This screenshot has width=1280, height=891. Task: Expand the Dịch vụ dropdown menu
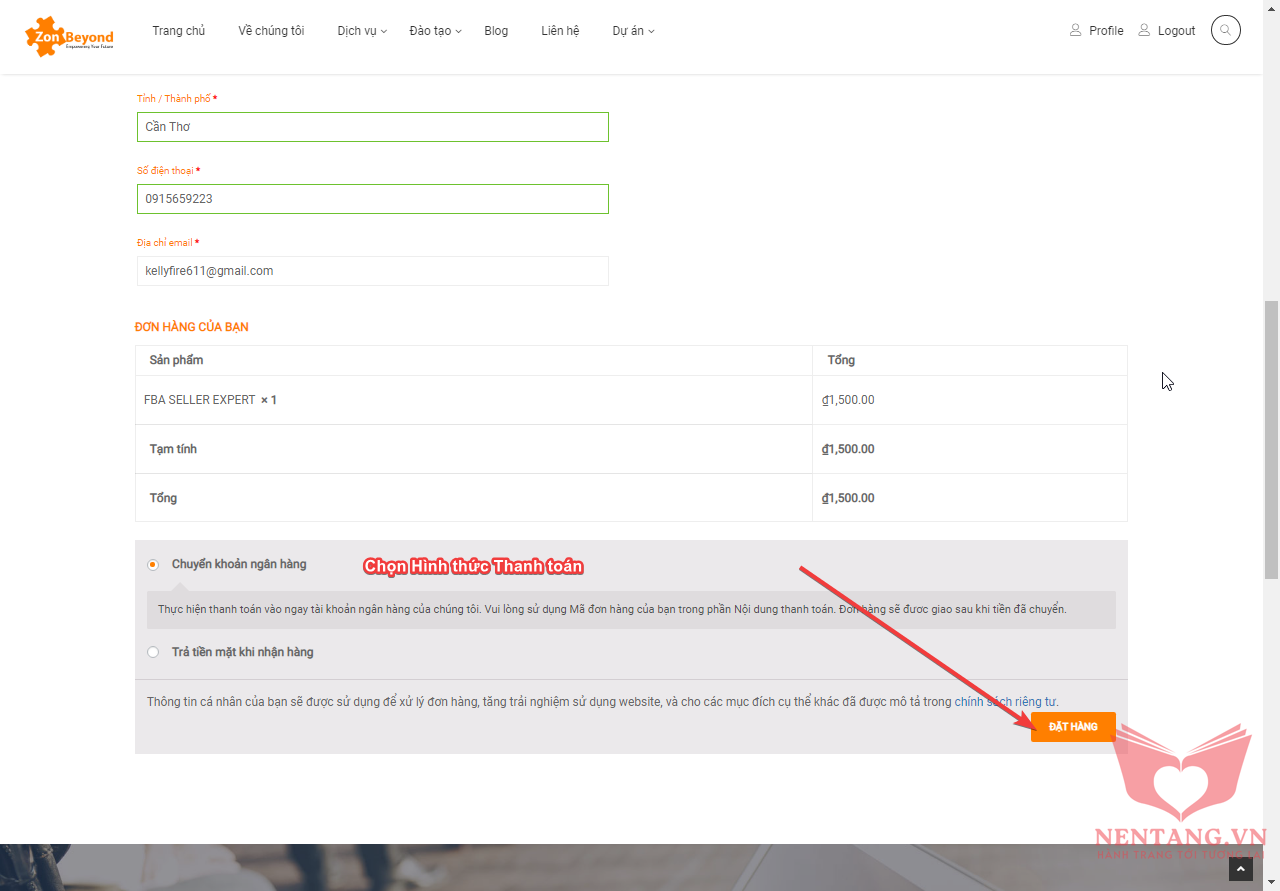pos(361,31)
